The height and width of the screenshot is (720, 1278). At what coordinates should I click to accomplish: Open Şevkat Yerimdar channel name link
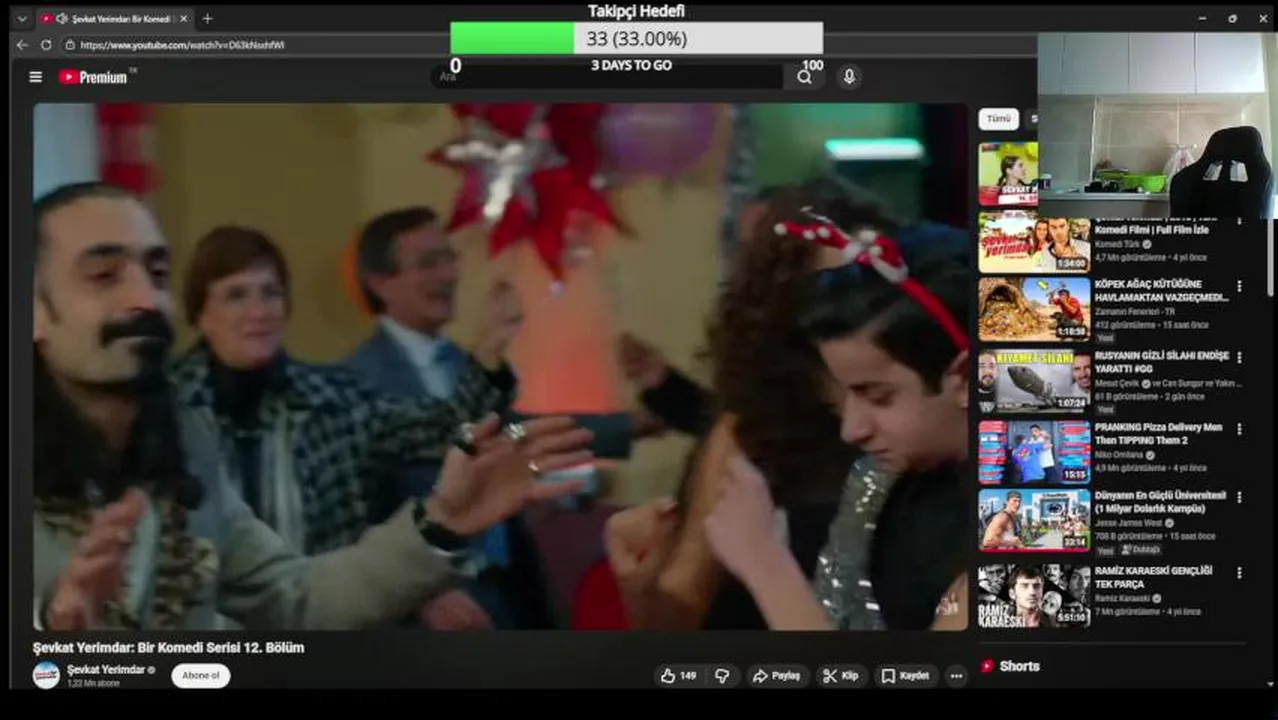pos(106,669)
